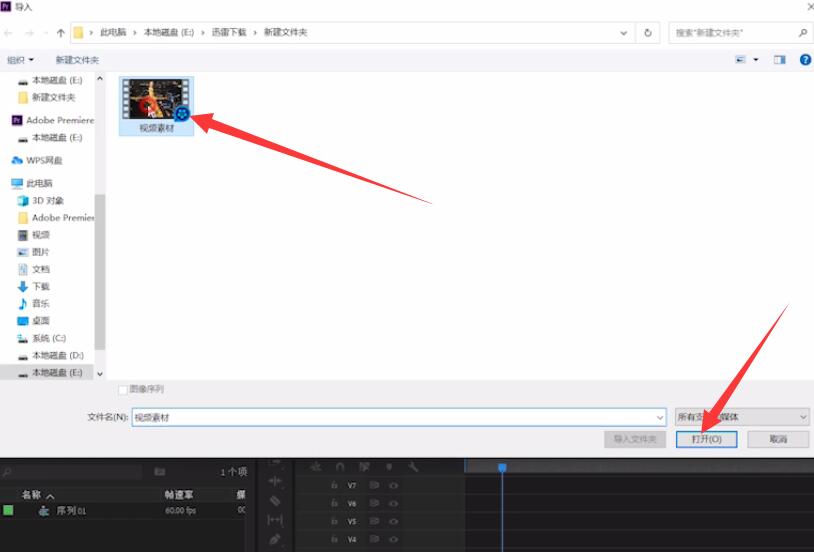Click the refresh icon beside address bar
The height and width of the screenshot is (552, 814).
click(649, 33)
